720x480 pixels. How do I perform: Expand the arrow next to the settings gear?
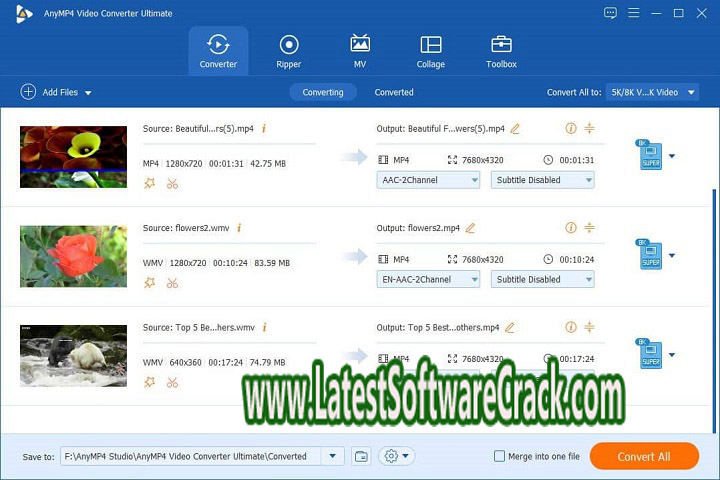(x=405, y=456)
